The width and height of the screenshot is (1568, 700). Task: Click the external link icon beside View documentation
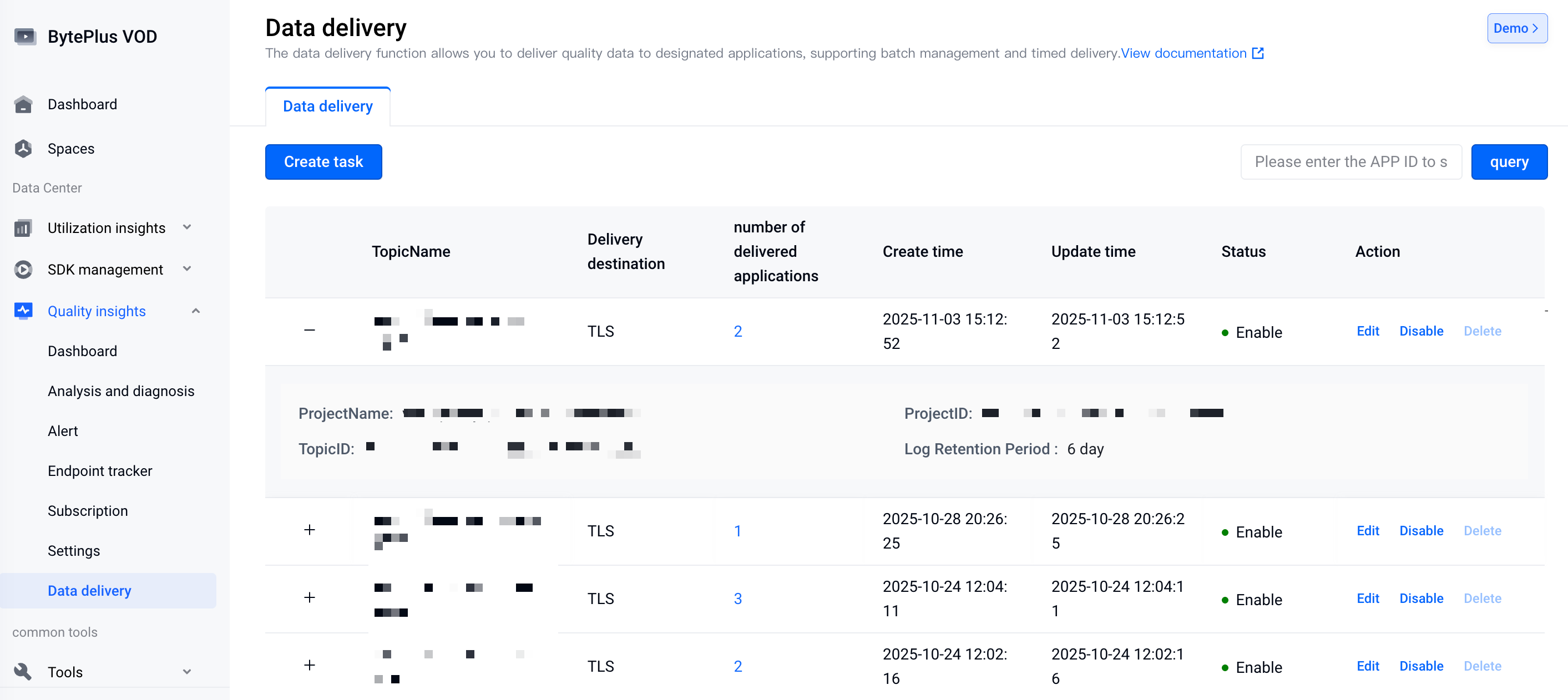click(x=1258, y=54)
